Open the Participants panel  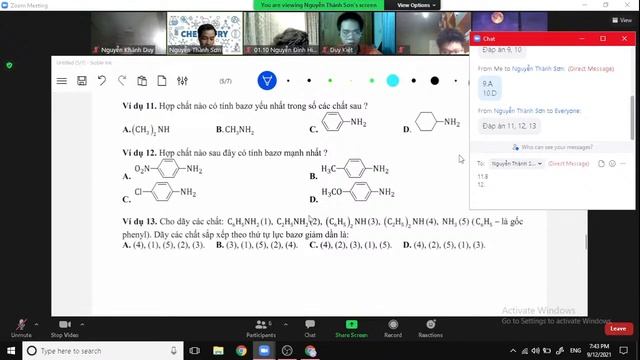(x=261, y=329)
